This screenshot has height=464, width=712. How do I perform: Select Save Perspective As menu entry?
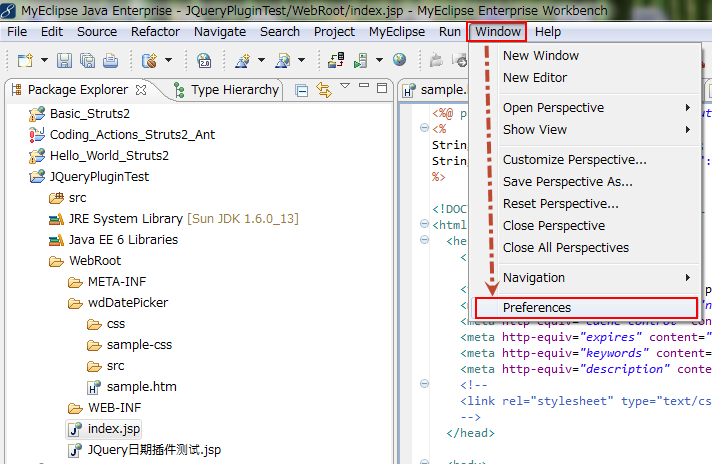point(585,182)
